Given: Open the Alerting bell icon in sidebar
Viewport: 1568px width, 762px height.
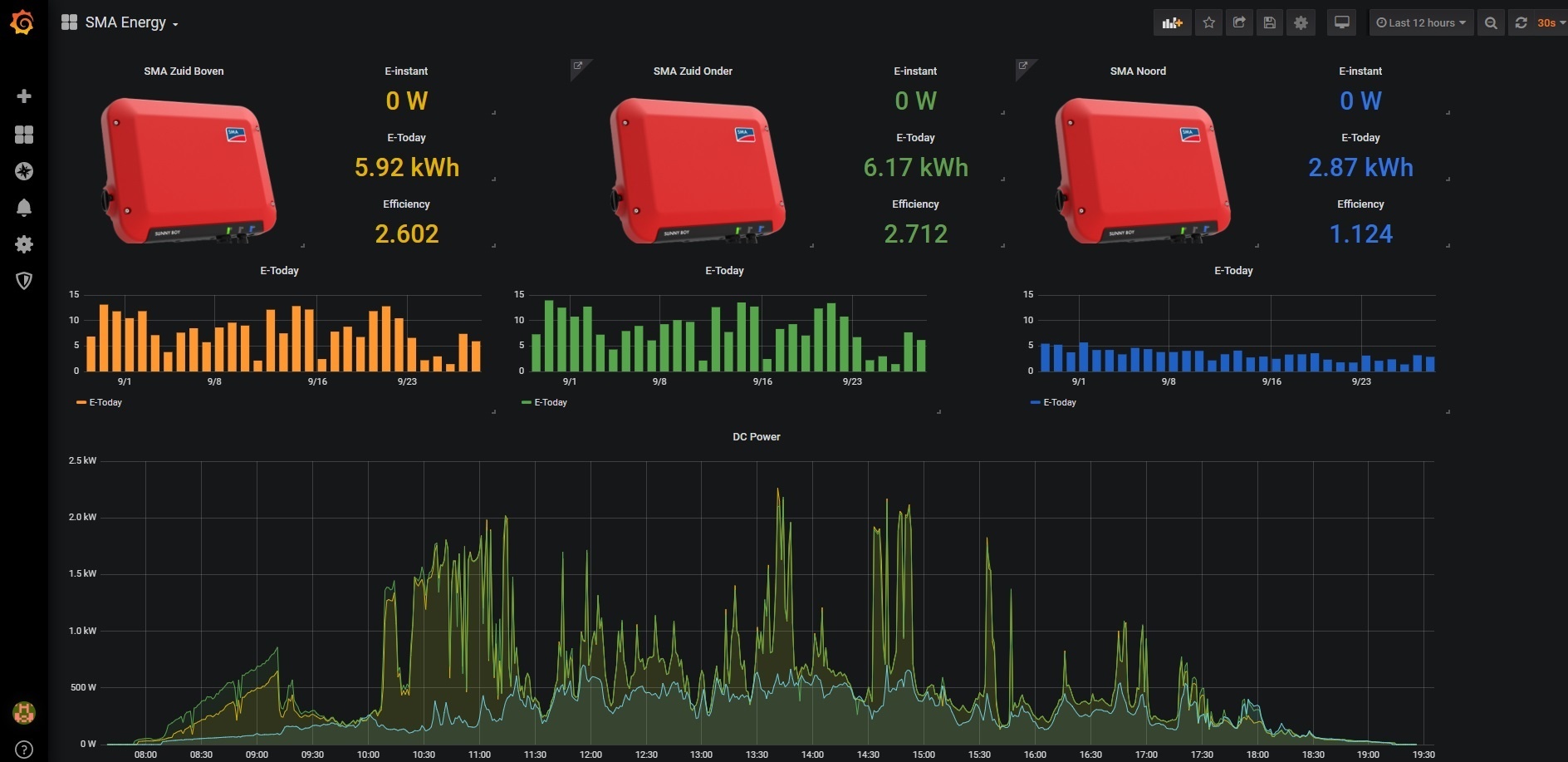Looking at the screenshot, I should 24,207.
